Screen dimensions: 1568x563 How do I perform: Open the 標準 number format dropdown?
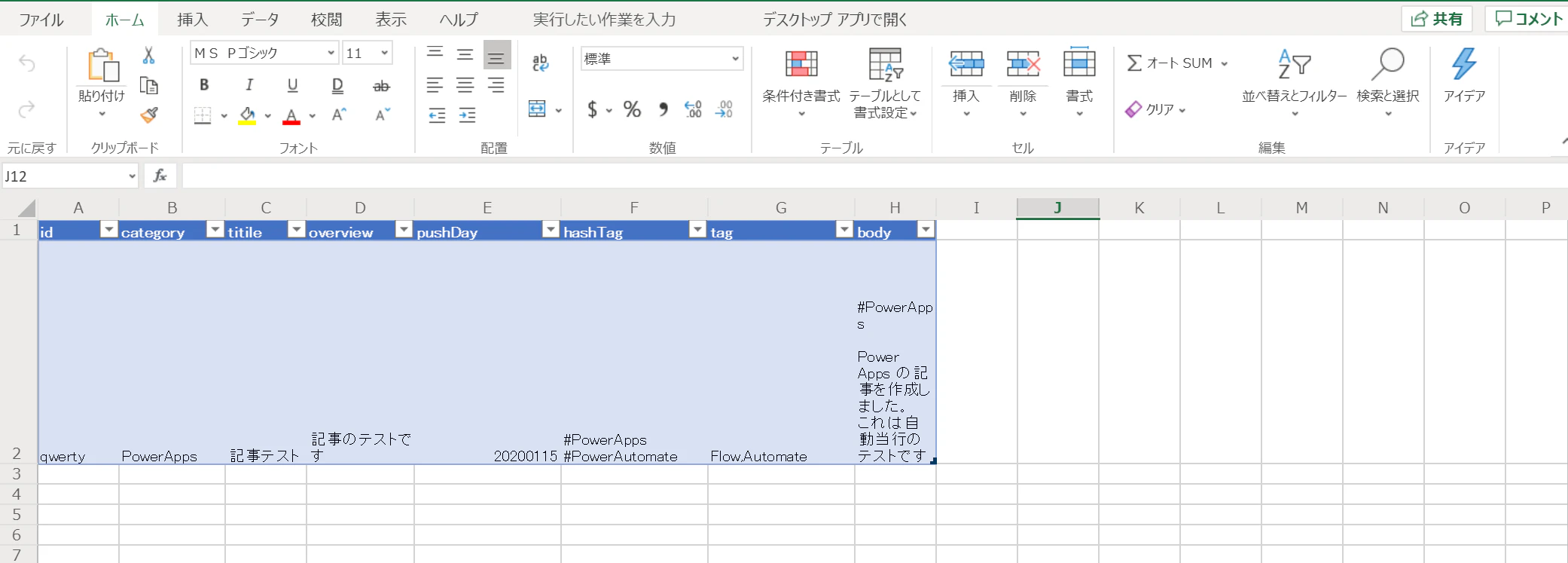(735, 59)
